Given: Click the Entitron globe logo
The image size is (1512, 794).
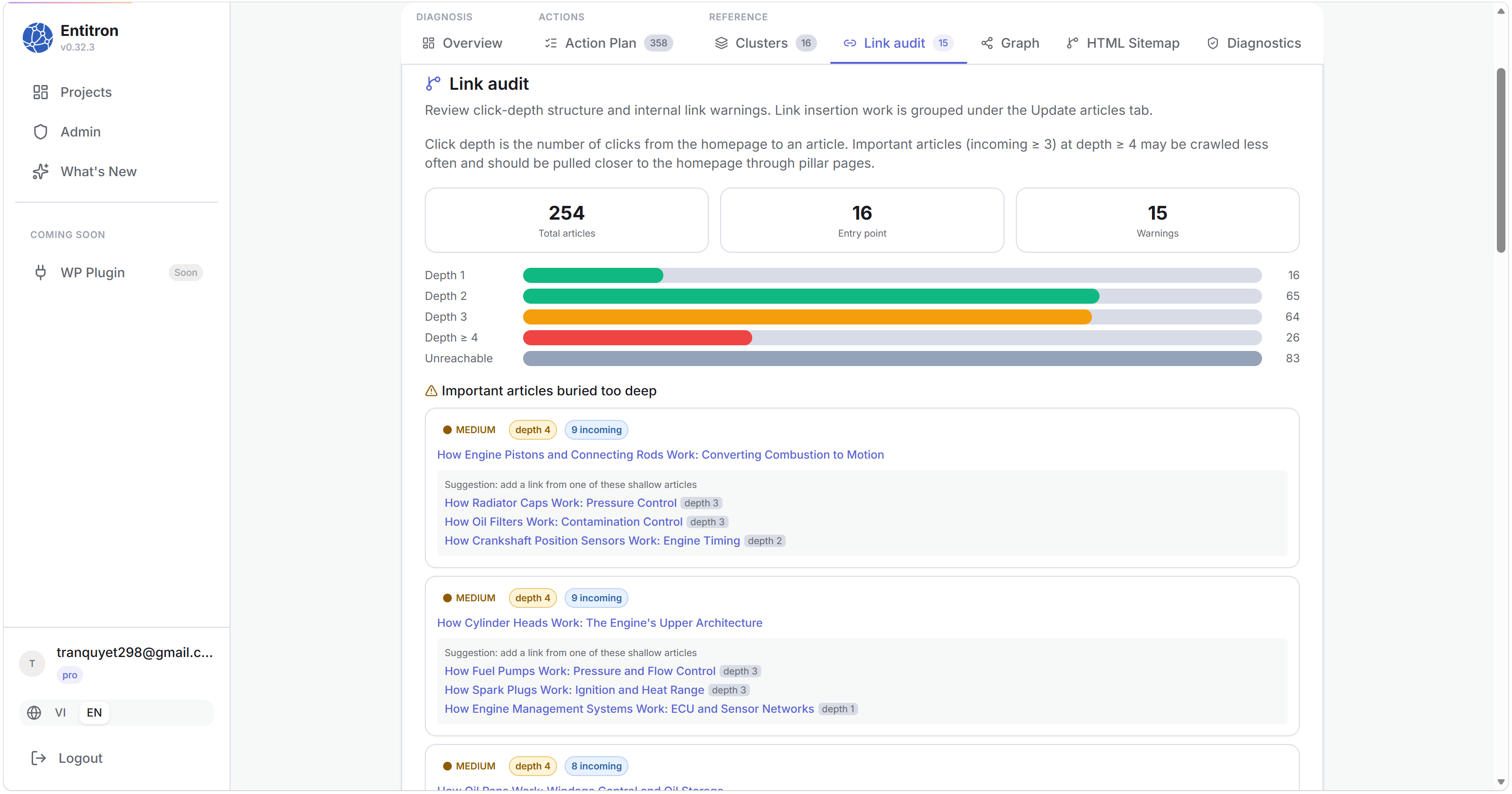Looking at the screenshot, I should [38, 38].
